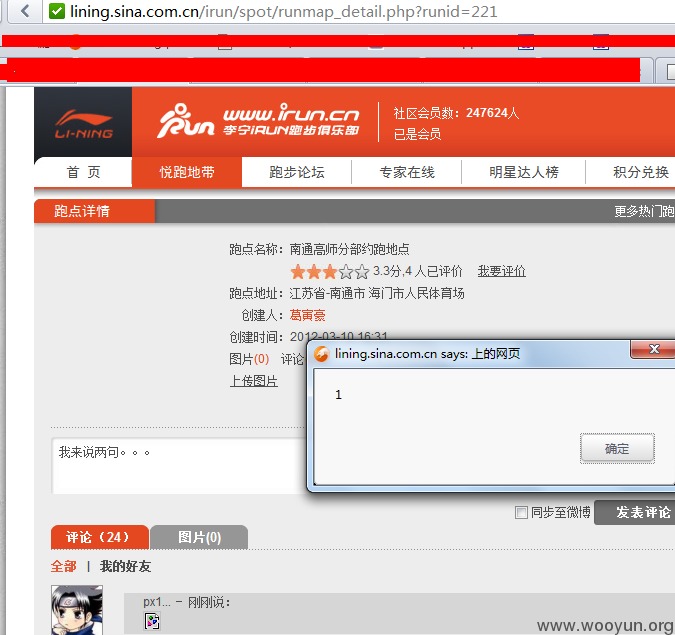Open creator 葛寅豪 profile link
Screen dimensions: 675x635
pos(307,315)
